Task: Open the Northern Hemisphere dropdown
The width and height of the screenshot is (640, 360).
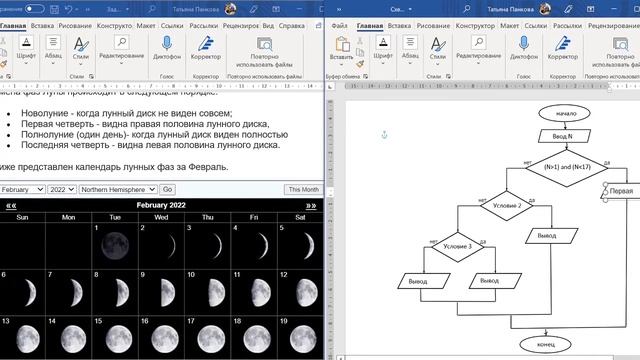Action: pyautogui.click(x=118, y=189)
